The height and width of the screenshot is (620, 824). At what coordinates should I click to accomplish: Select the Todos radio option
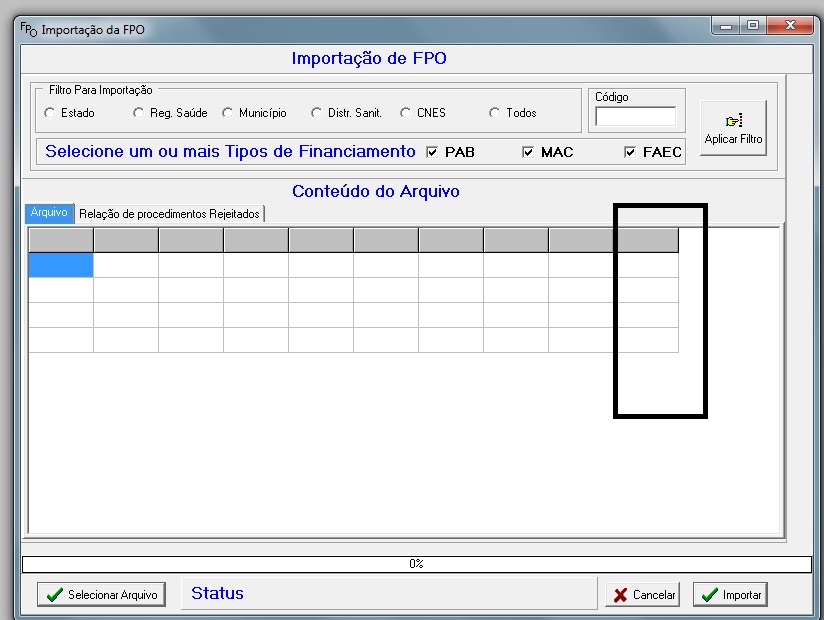(495, 114)
